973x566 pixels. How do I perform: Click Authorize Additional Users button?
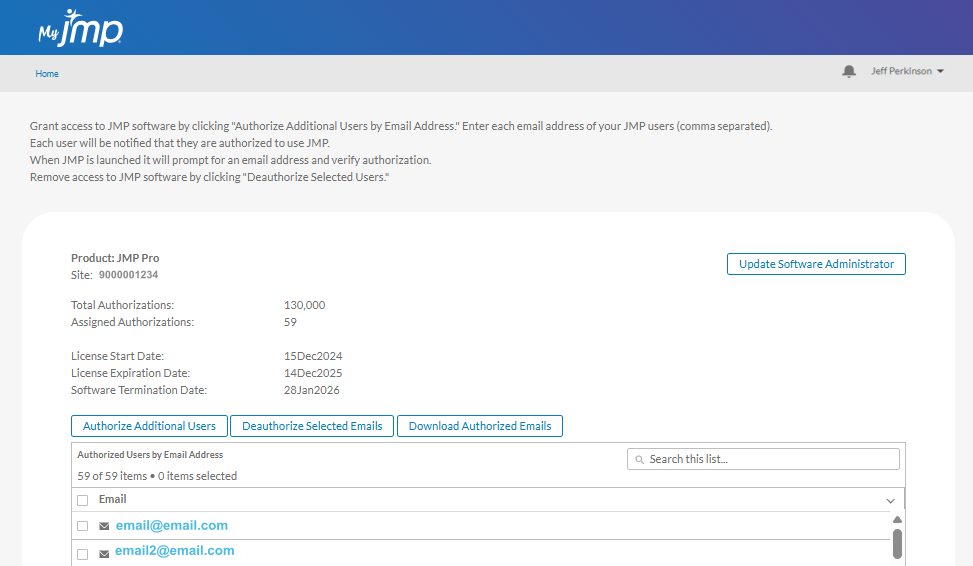coord(150,426)
